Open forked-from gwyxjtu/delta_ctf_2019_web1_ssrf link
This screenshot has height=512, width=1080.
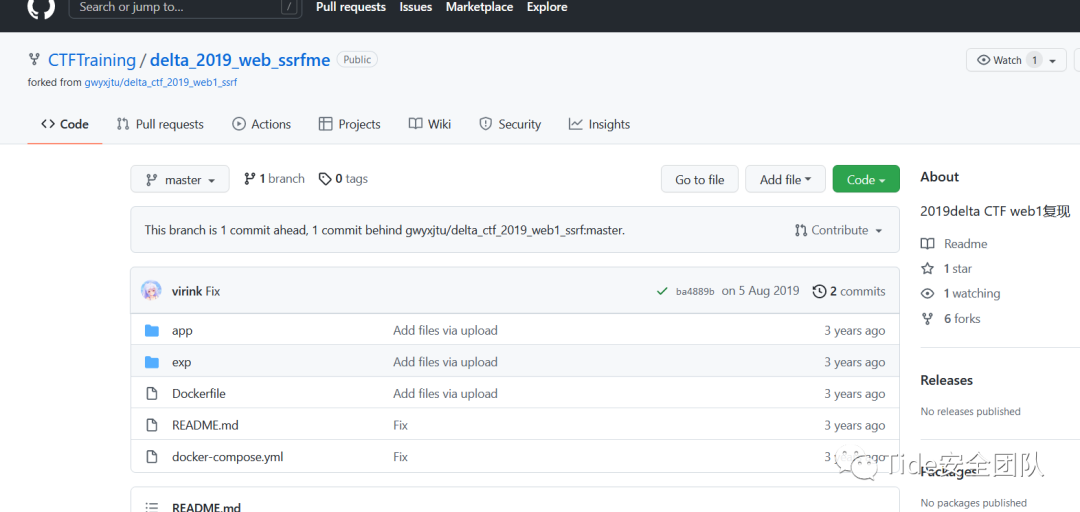(160, 82)
